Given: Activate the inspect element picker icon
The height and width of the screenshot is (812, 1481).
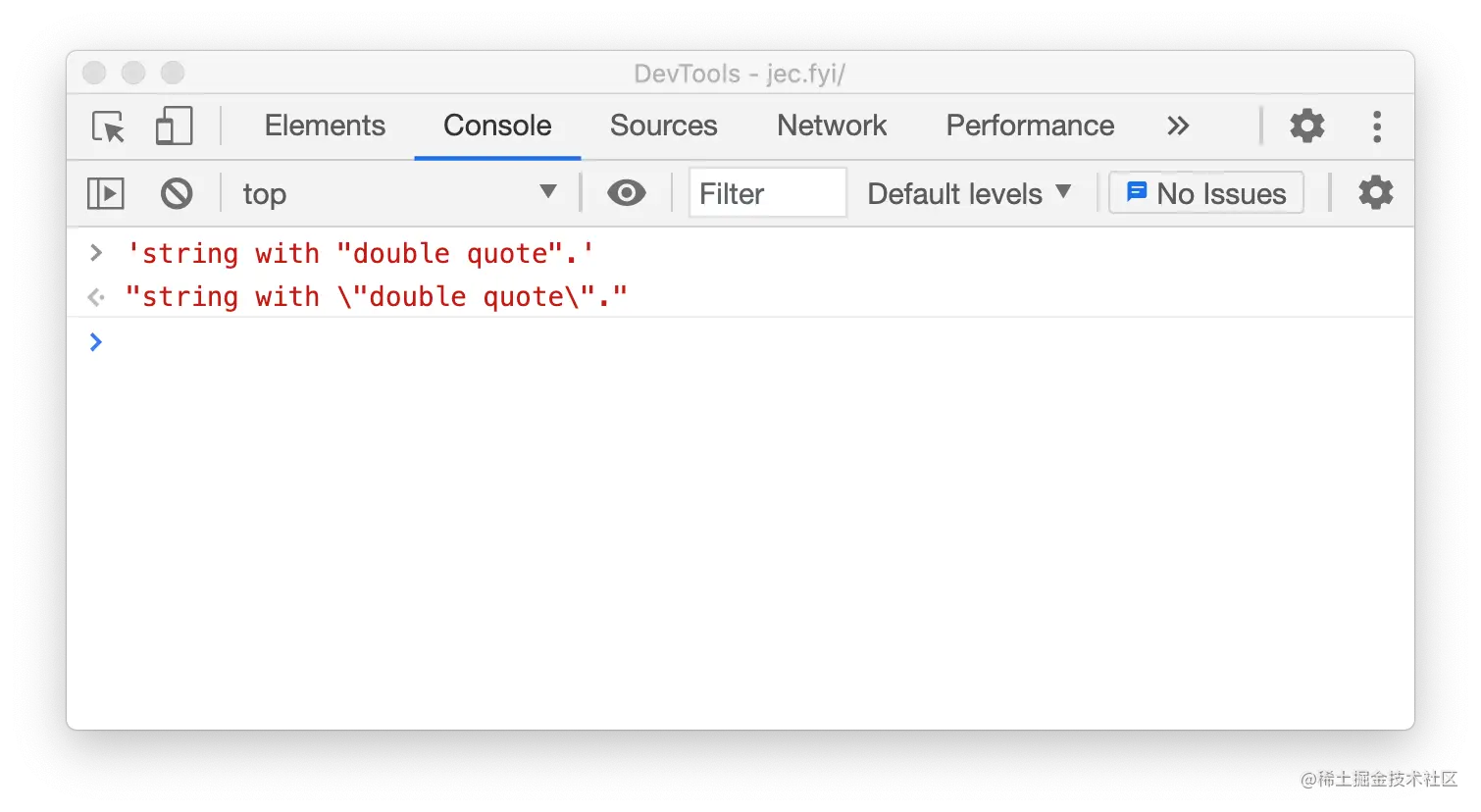Looking at the screenshot, I should 109,127.
